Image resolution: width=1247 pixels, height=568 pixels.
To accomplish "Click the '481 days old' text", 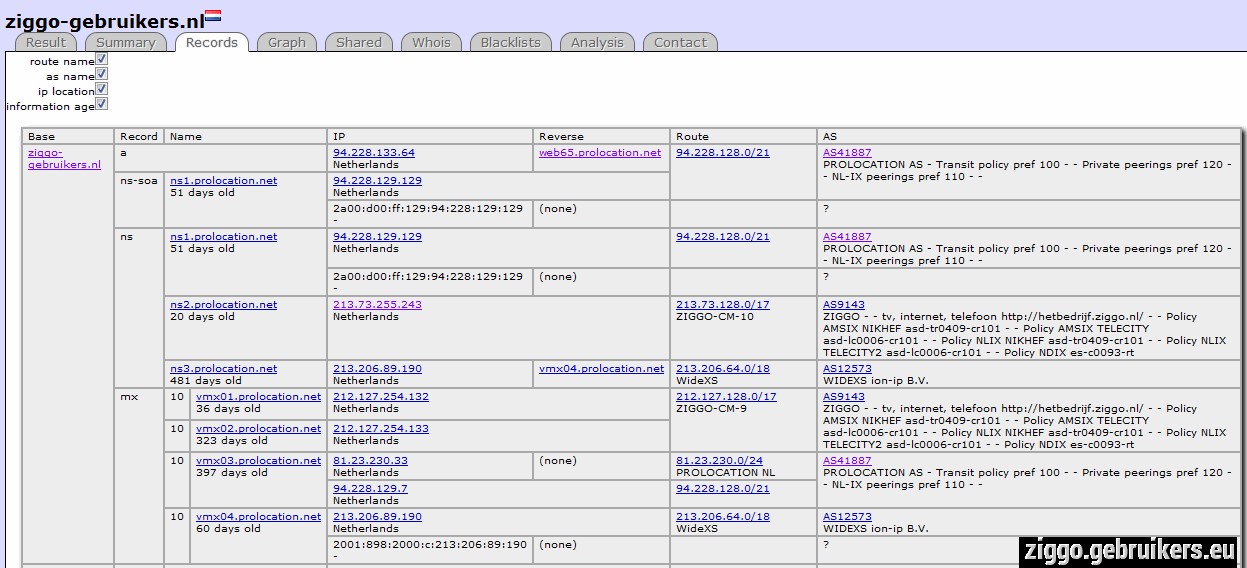I will point(206,380).
